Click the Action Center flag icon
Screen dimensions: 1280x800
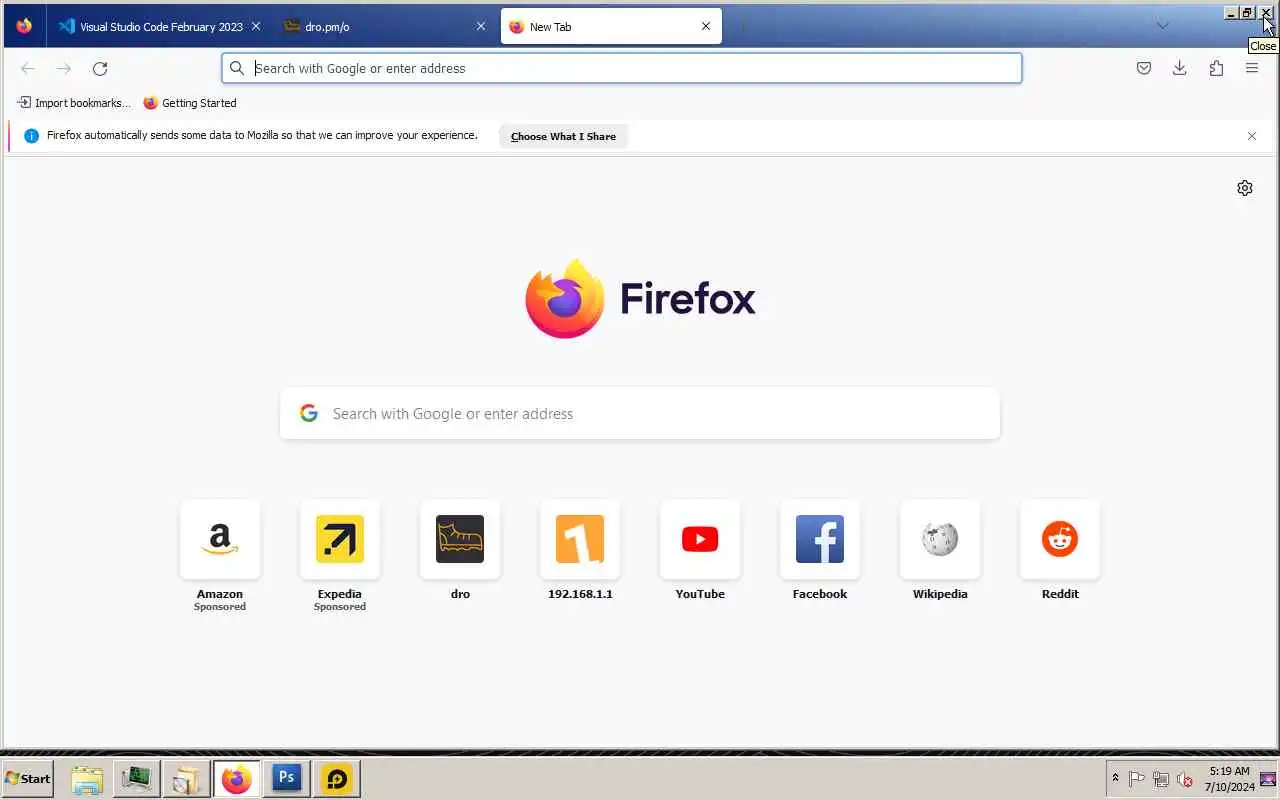click(x=1137, y=779)
